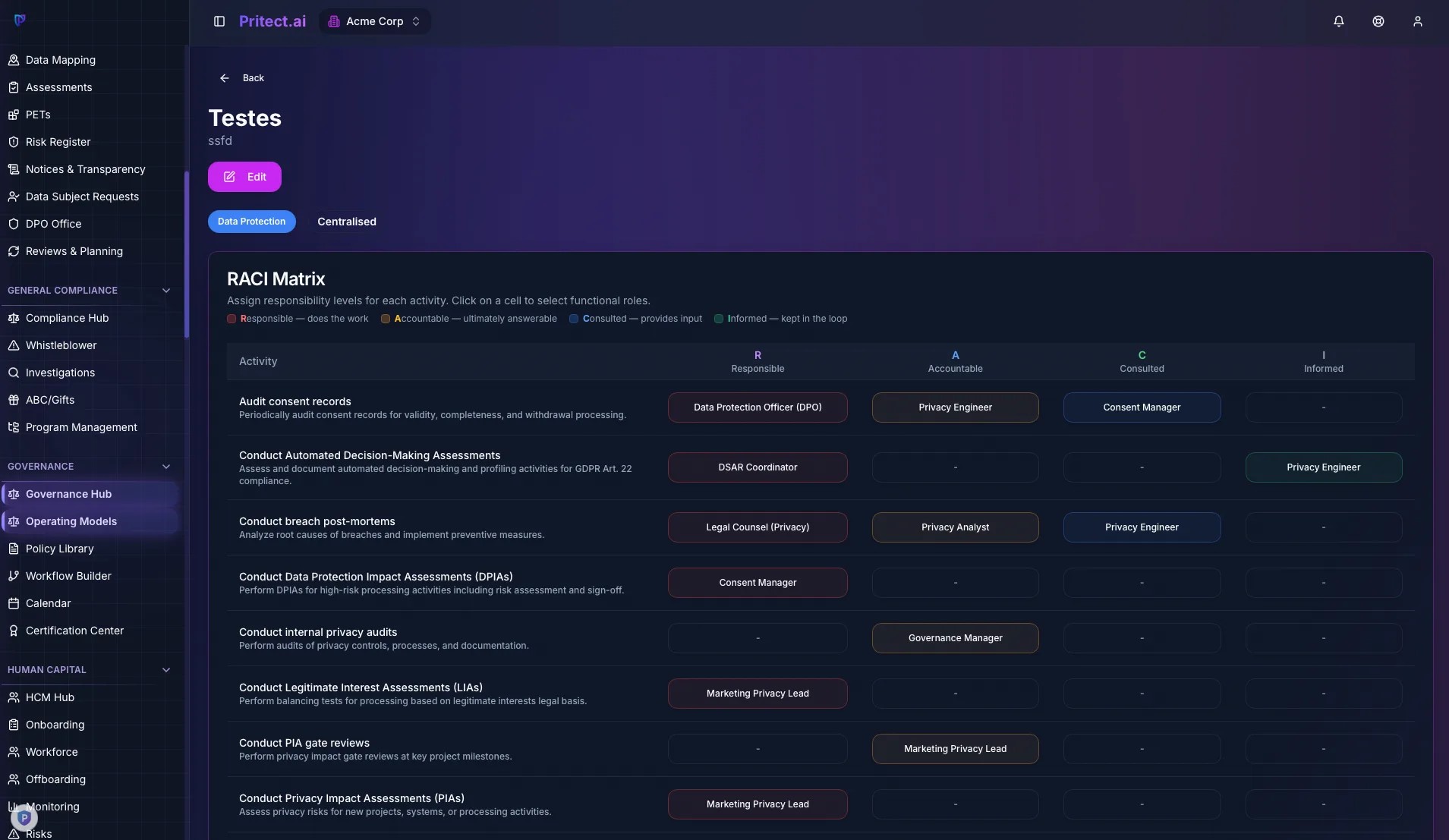This screenshot has width=1449, height=840.
Task: Click empty Responsible cell for internal privacy audits
Action: (758, 638)
